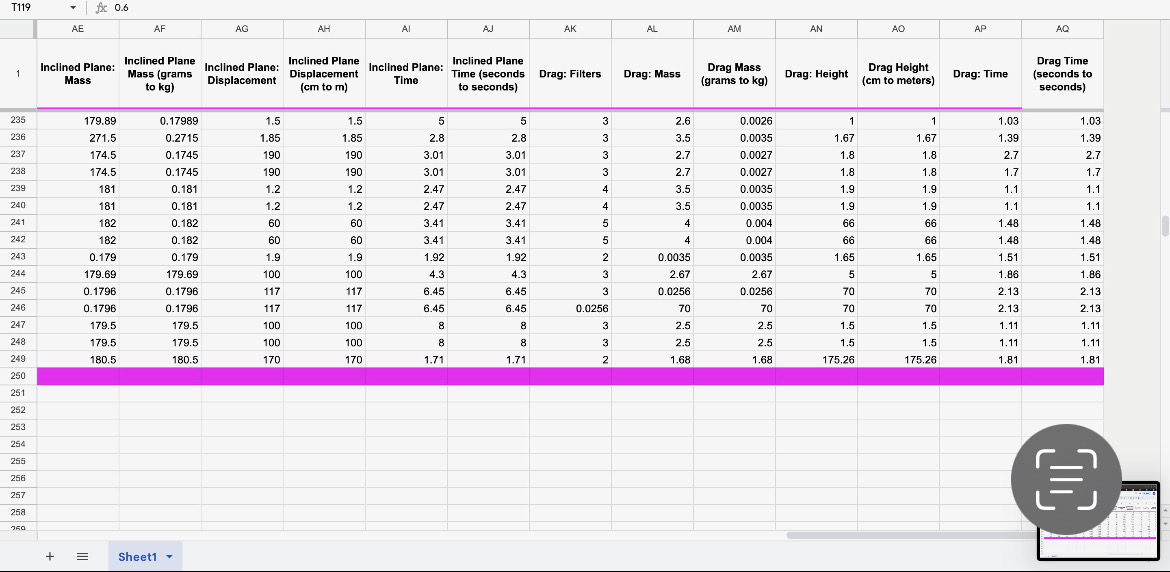Select row 246 header
Screen dimensions: 1170x572
coord(18,308)
